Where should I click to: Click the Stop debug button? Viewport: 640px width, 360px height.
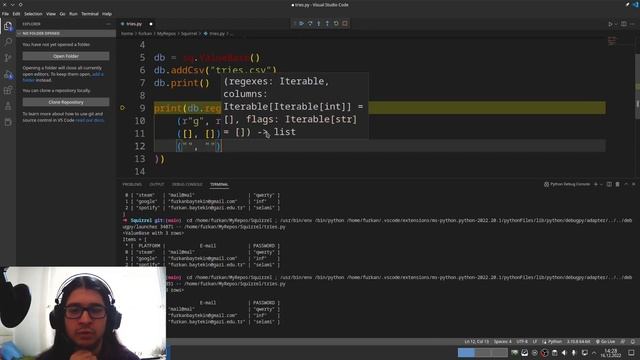(345, 24)
